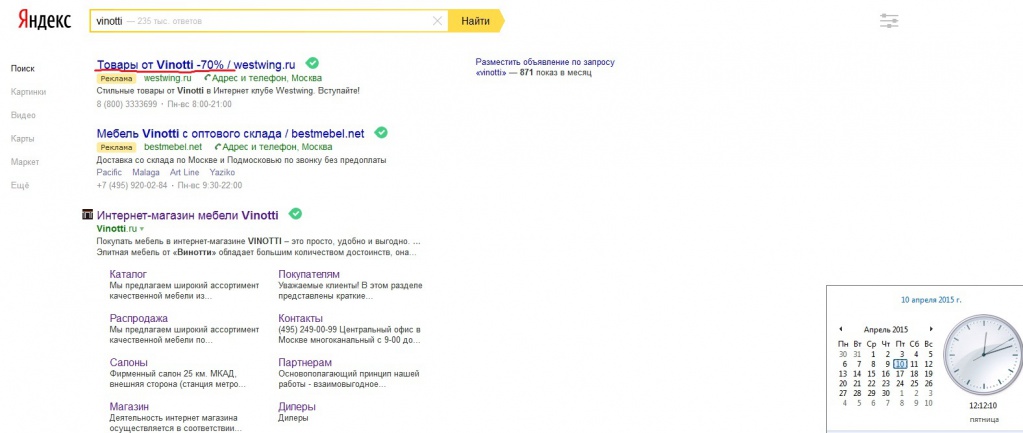Click verified badge next to Vinotti store
The height and width of the screenshot is (433, 1023).
[x=295, y=213]
